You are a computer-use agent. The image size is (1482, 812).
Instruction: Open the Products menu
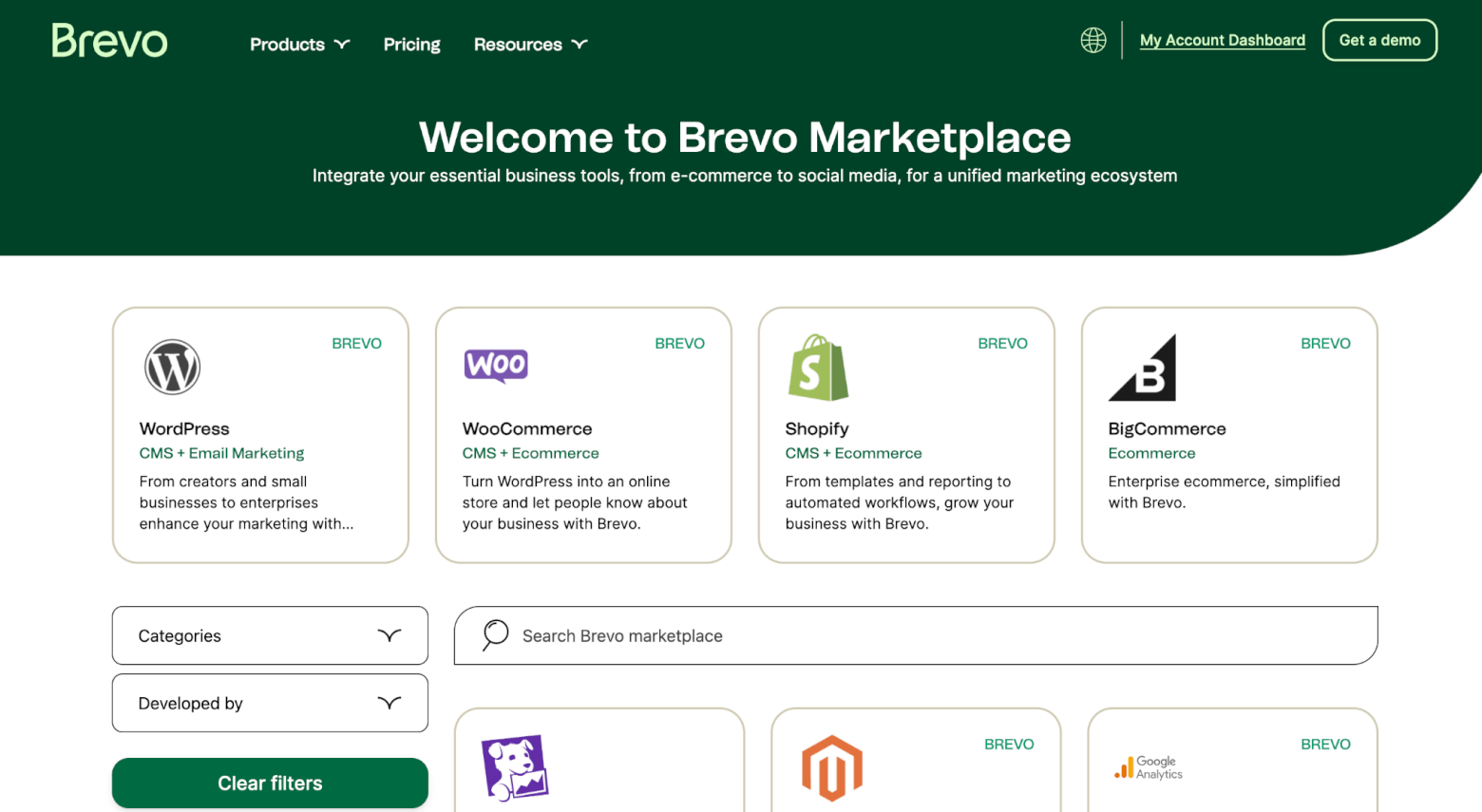(x=299, y=45)
